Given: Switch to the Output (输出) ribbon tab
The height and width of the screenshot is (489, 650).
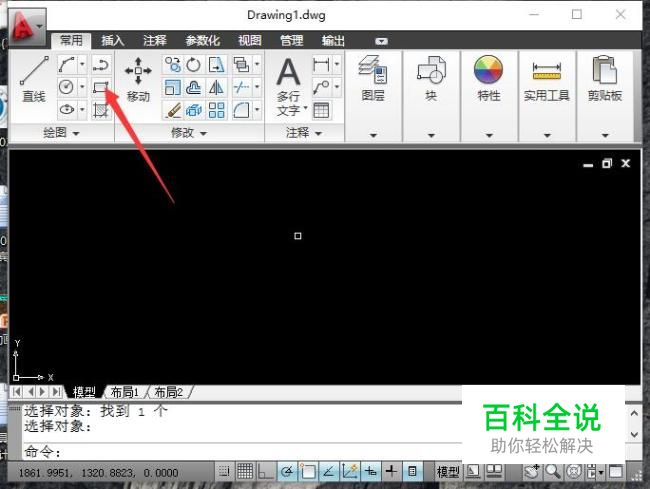Looking at the screenshot, I should click(333, 41).
